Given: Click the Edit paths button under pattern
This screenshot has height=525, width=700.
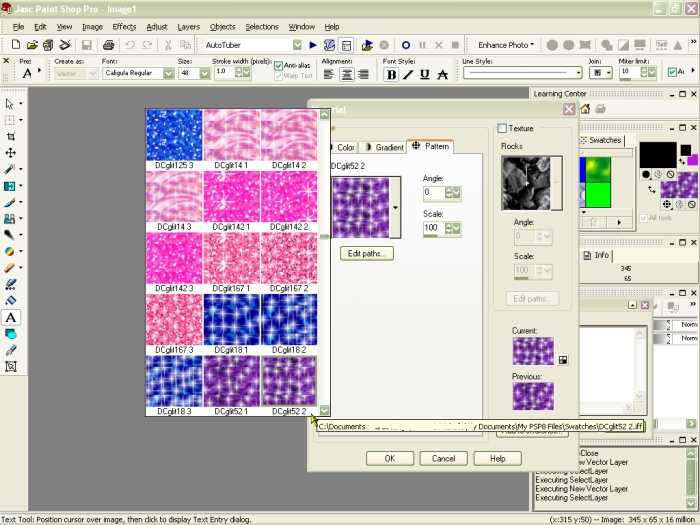Looking at the screenshot, I should pos(367,254).
